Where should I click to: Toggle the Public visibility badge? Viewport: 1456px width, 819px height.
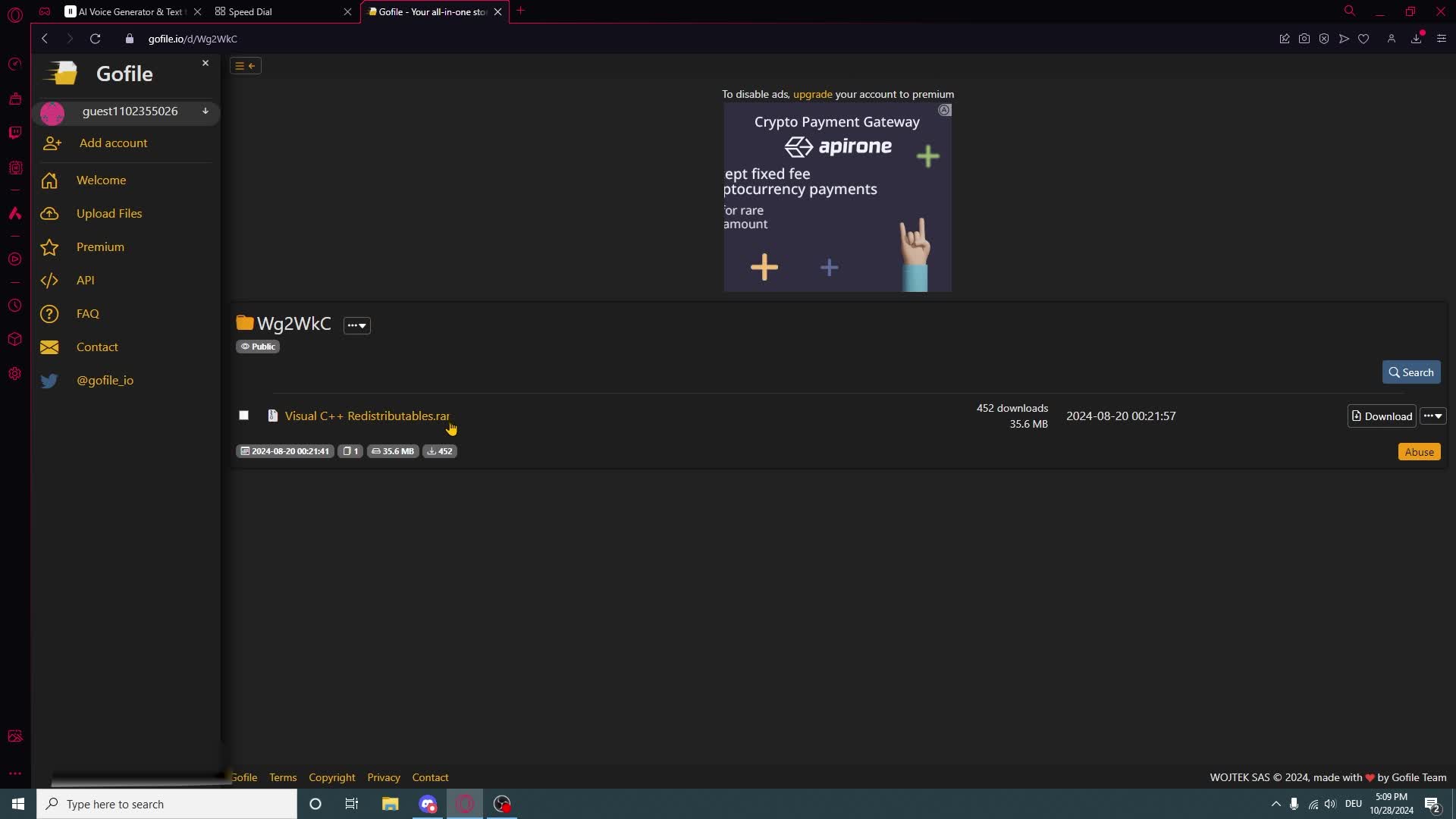(257, 347)
